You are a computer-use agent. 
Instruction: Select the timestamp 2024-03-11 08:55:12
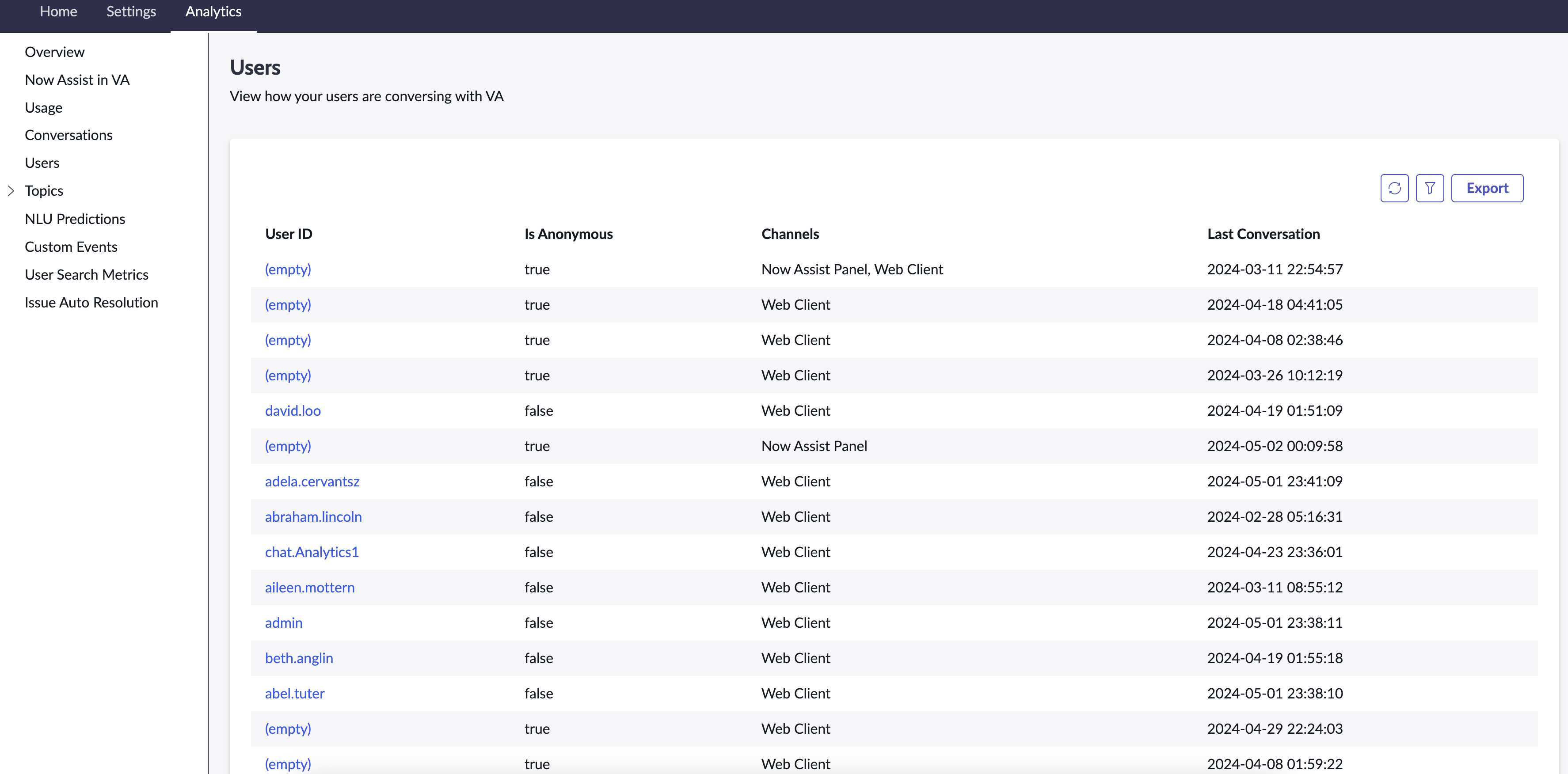[1275, 587]
